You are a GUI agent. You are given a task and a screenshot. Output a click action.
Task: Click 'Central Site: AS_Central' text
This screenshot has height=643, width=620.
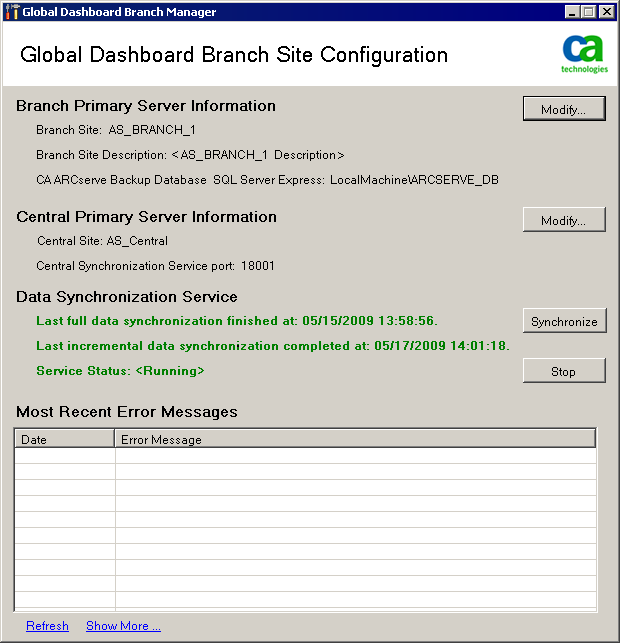click(x=103, y=241)
